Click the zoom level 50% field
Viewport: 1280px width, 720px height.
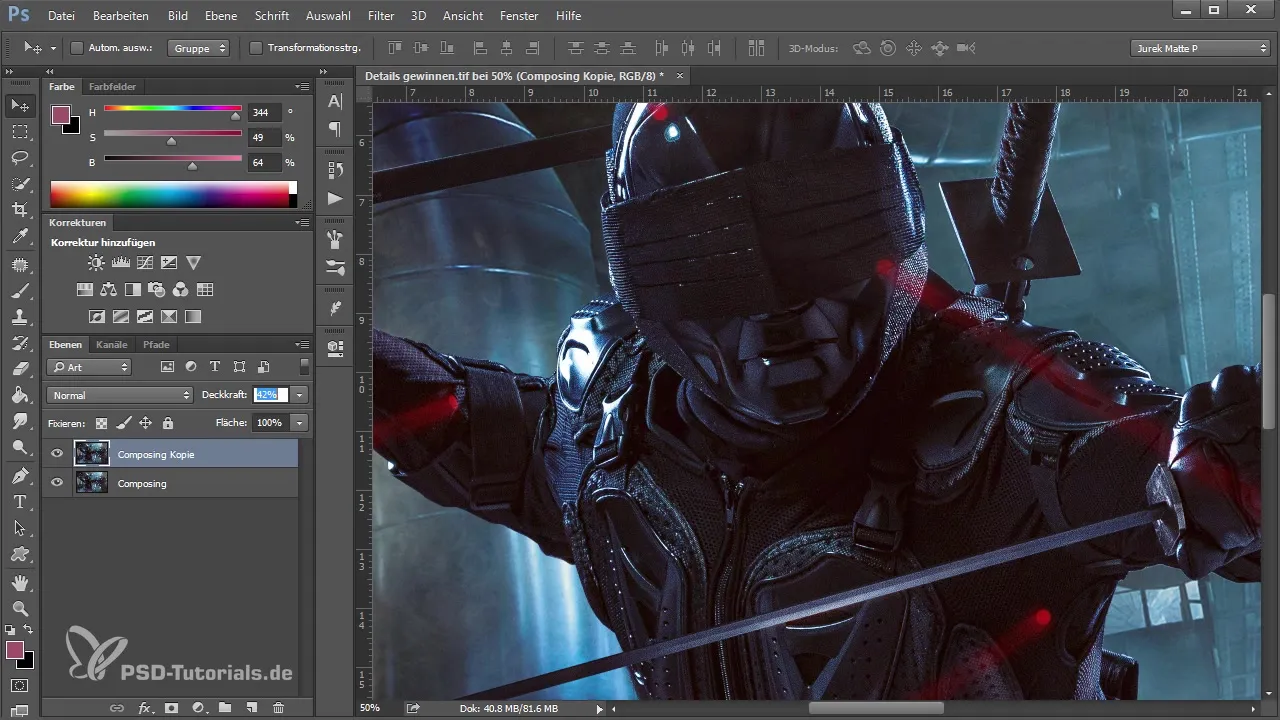point(371,708)
